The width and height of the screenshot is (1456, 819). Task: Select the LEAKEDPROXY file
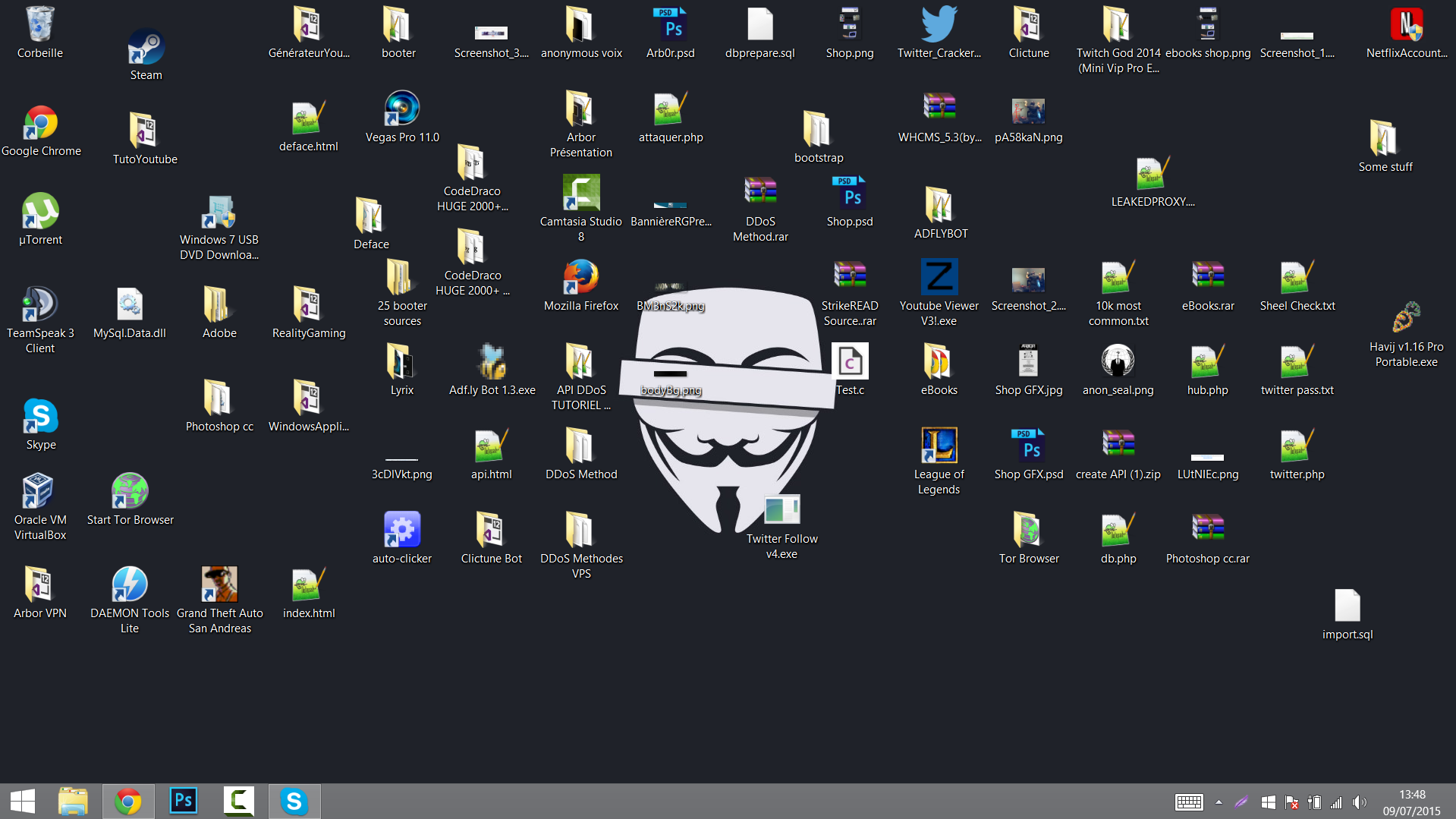[x=1153, y=181]
